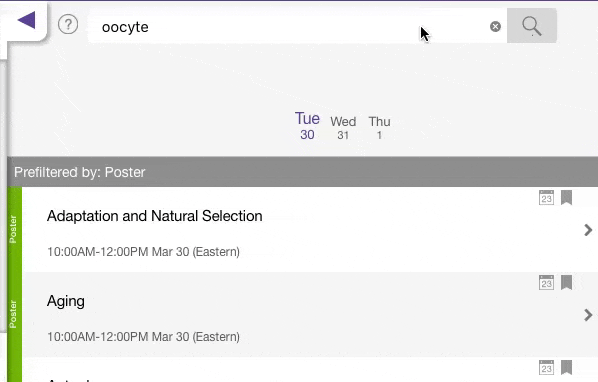Expand the Aging session chevron
The height and width of the screenshot is (382, 598).
588,315
